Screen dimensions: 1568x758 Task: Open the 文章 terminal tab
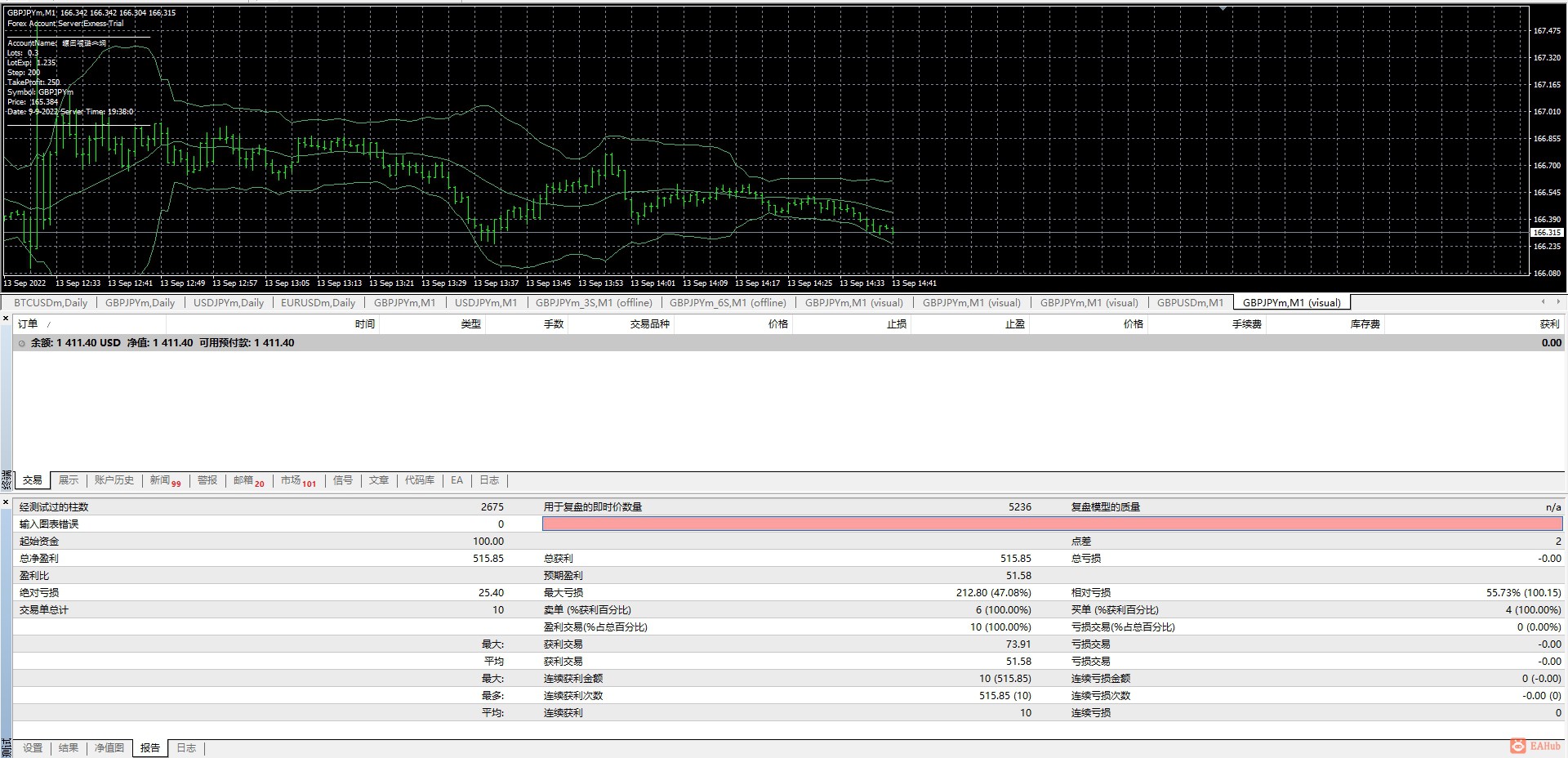pos(379,480)
